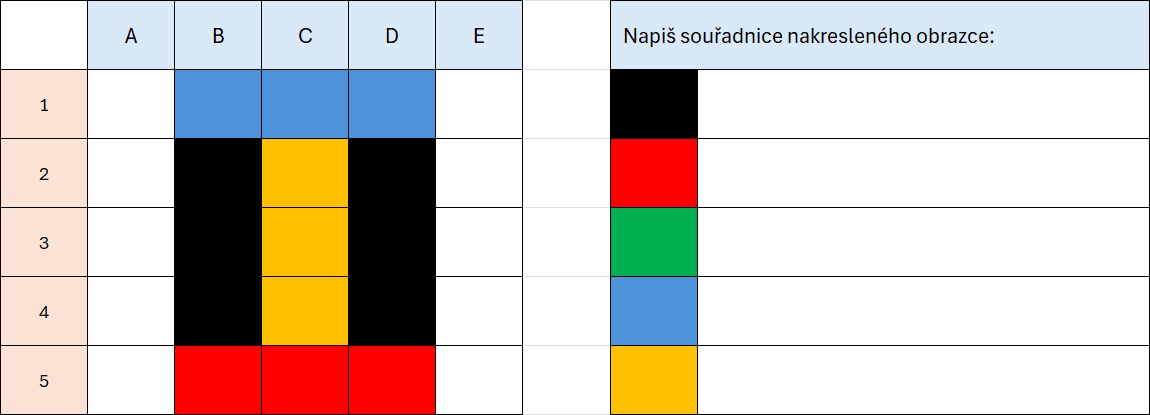Select row header 3
The height and width of the screenshot is (415, 1150).
[x=44, y=242]
